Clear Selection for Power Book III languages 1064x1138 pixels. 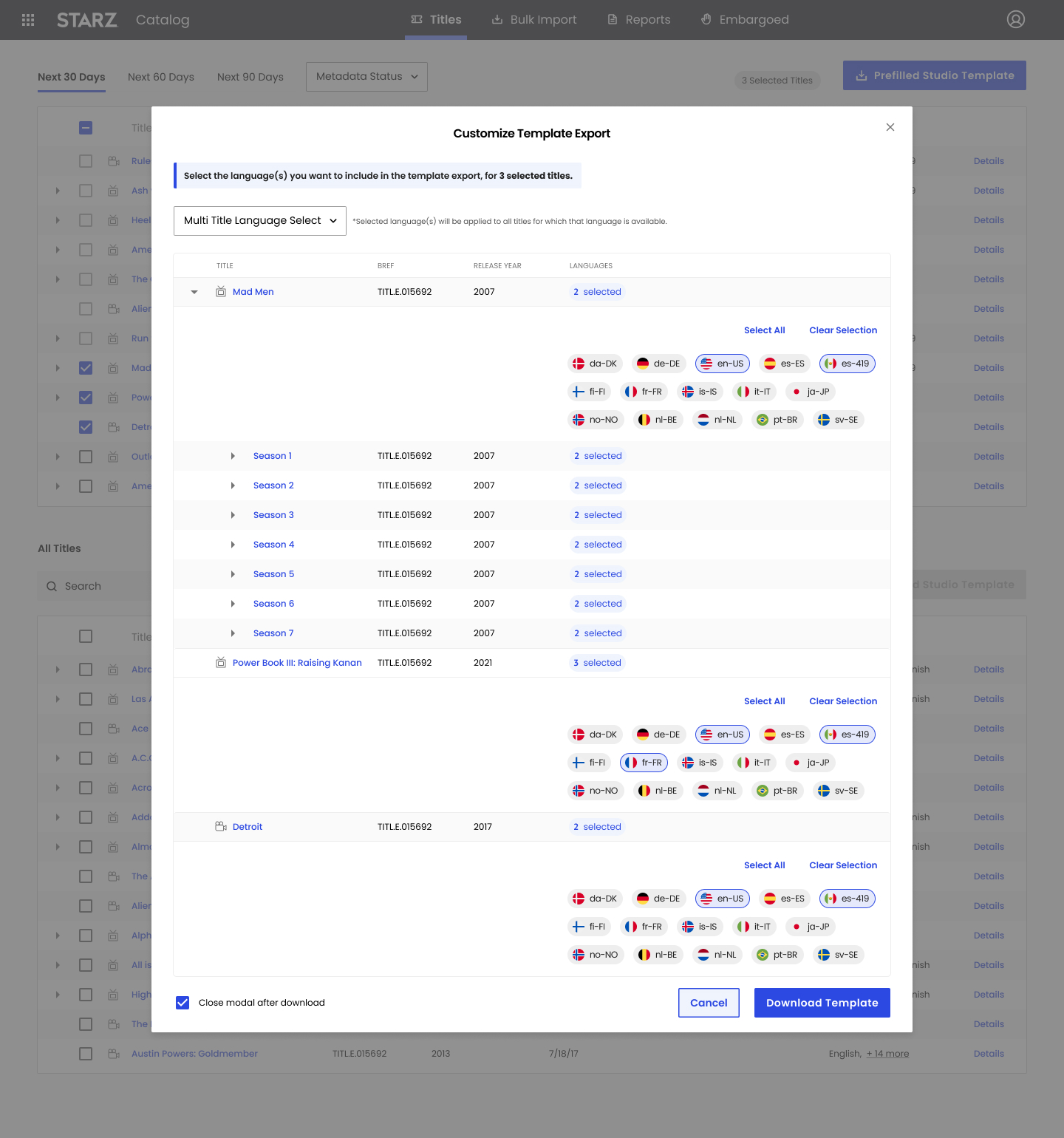coord(843,701)
